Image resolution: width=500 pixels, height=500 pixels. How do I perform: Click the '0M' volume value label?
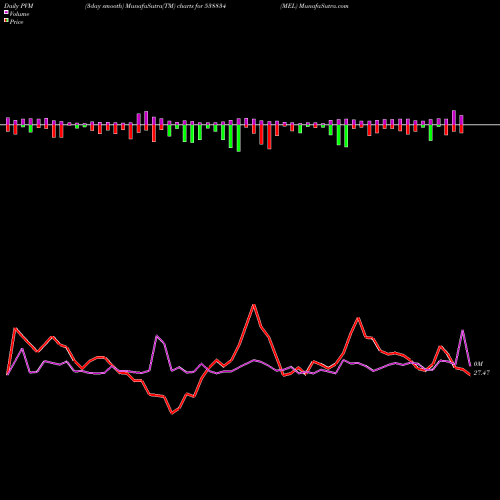[x=478, y=364]
